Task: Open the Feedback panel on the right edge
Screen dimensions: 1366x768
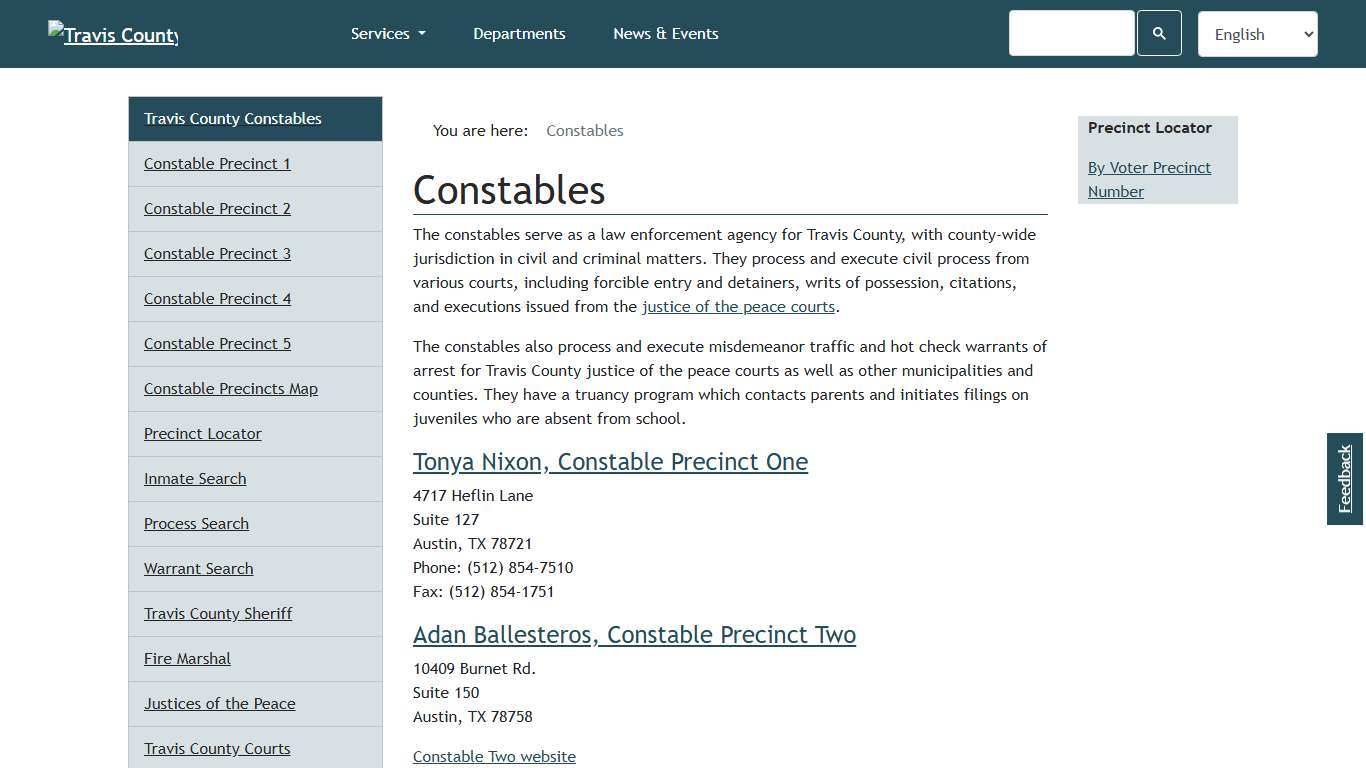Action: pyautogui.click(x=1344, y=478)
